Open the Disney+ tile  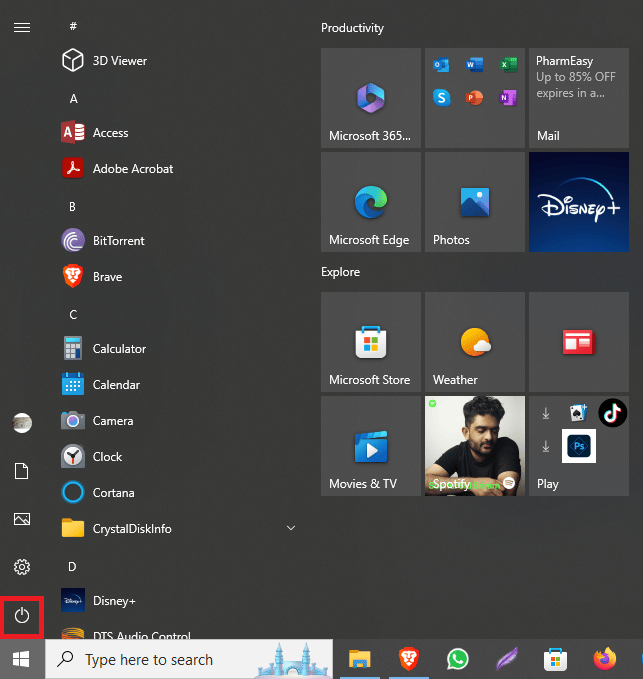click(579, 202)
